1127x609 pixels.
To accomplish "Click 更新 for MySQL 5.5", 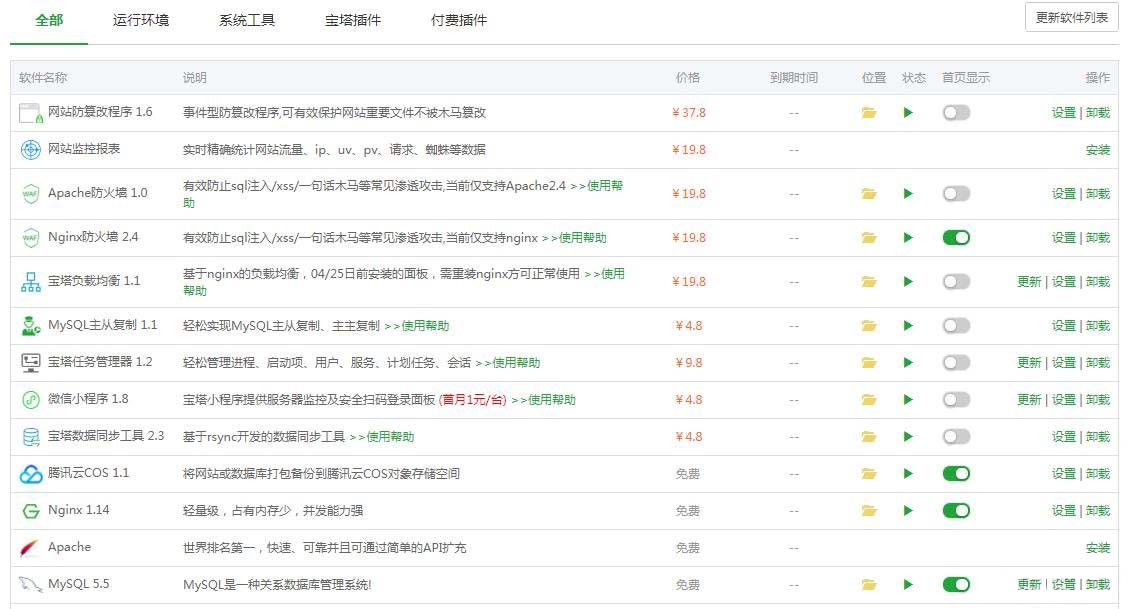I will (x=1029, y=585).
